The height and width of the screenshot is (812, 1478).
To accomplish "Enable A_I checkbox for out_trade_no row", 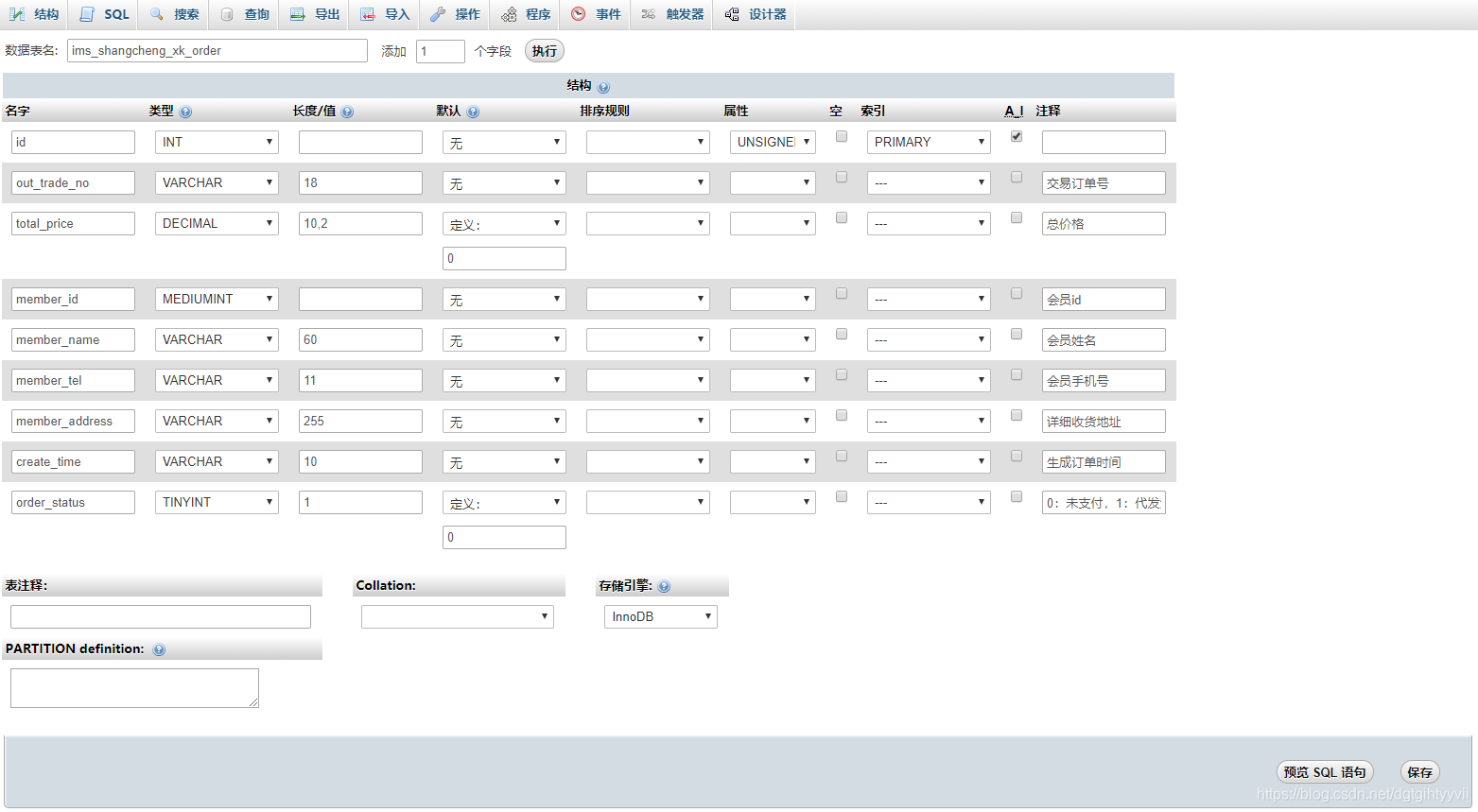I will 1017,177.
